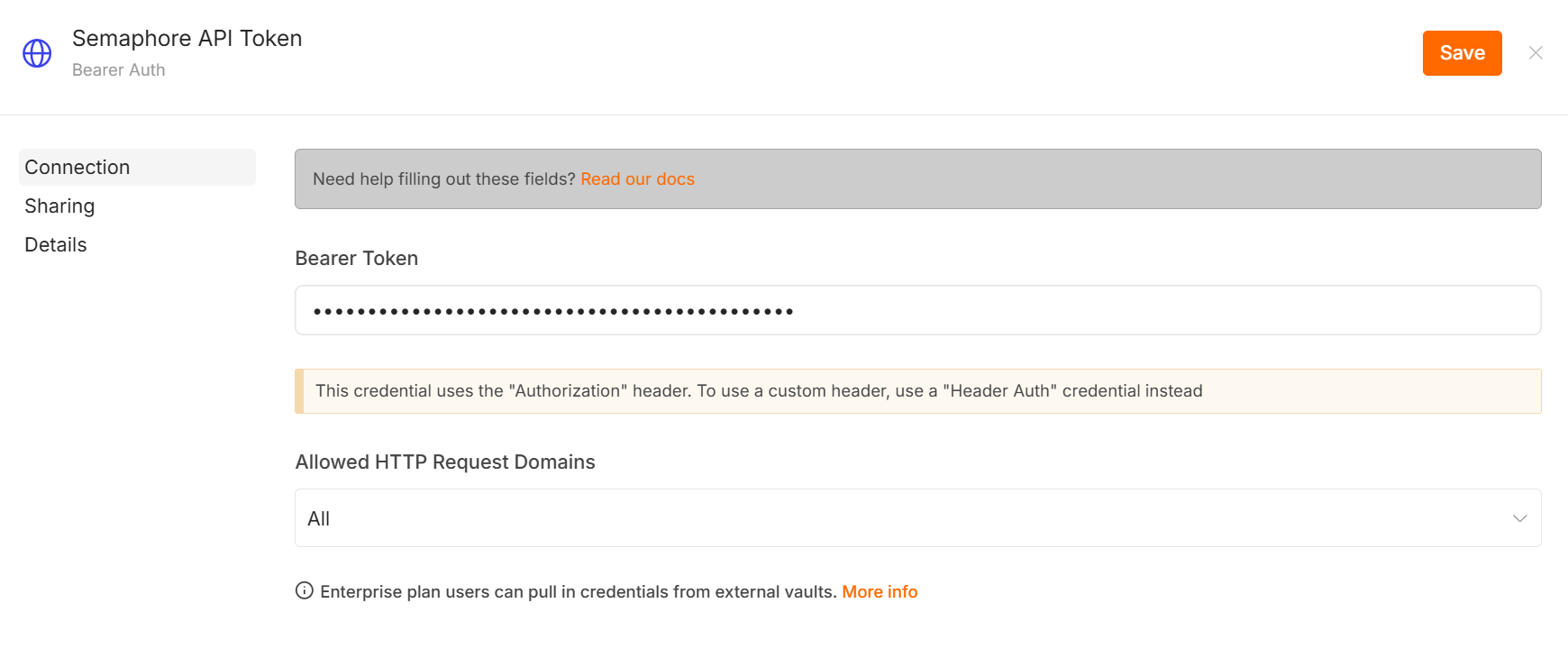Close the credential dialog
This screenshot has height=649, width=1568.
tap(1536, 53)
